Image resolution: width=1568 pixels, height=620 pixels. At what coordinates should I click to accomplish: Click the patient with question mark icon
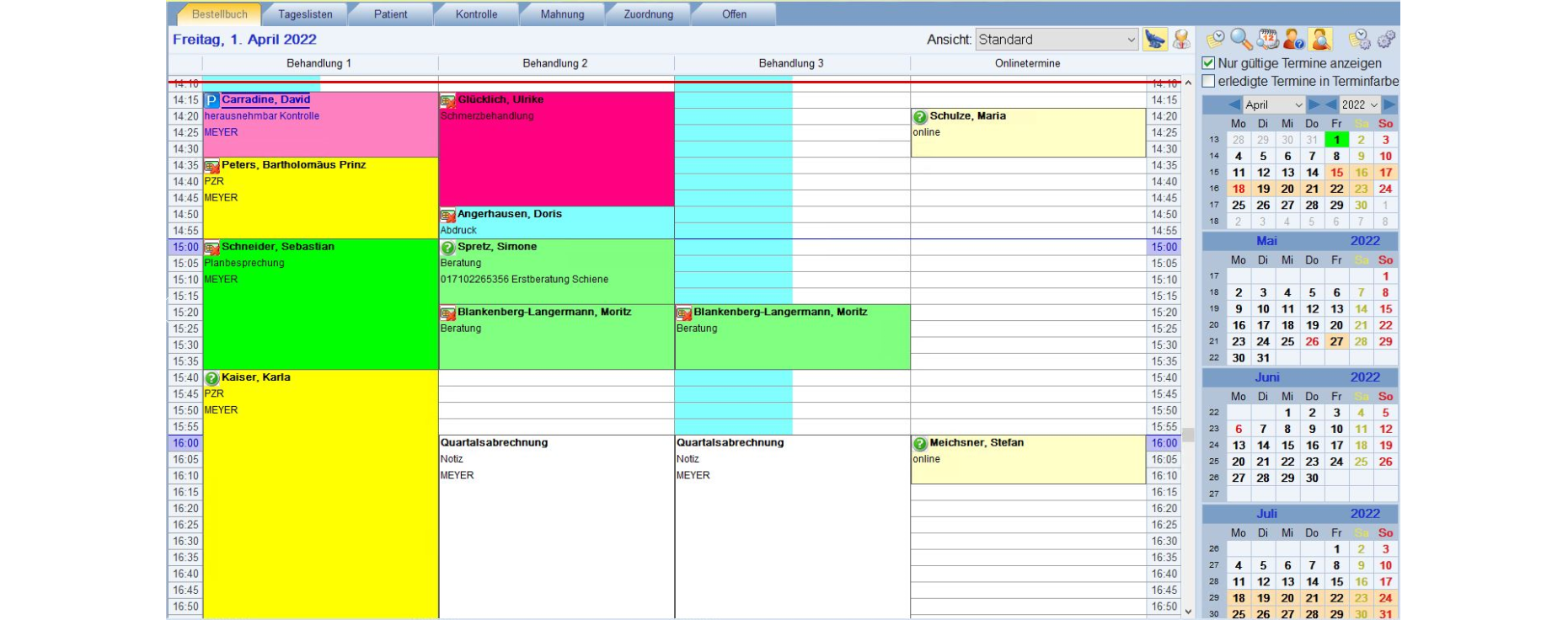[1293, 40]
